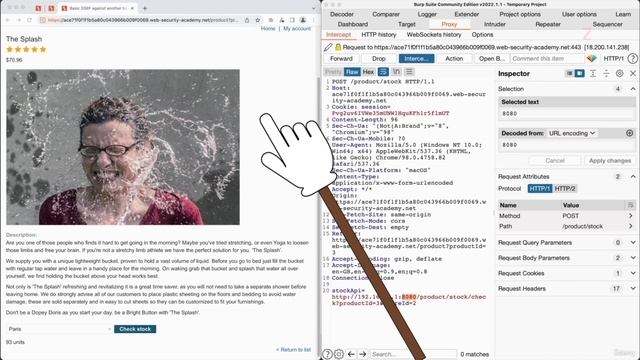The width and height of the screenshot is (640, 360).
Task: Expand Request Body Parameters section
Action: pyautogui.click(x=633, y=258)
